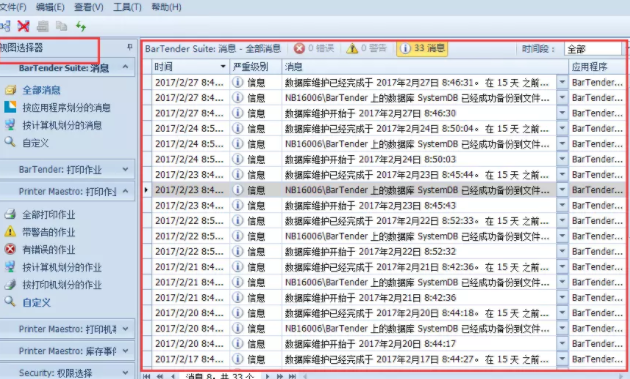Pin the 视图选择器 panel
This screenshot has height=379, width=630.
pyautogui.click(x=130, y=47)
